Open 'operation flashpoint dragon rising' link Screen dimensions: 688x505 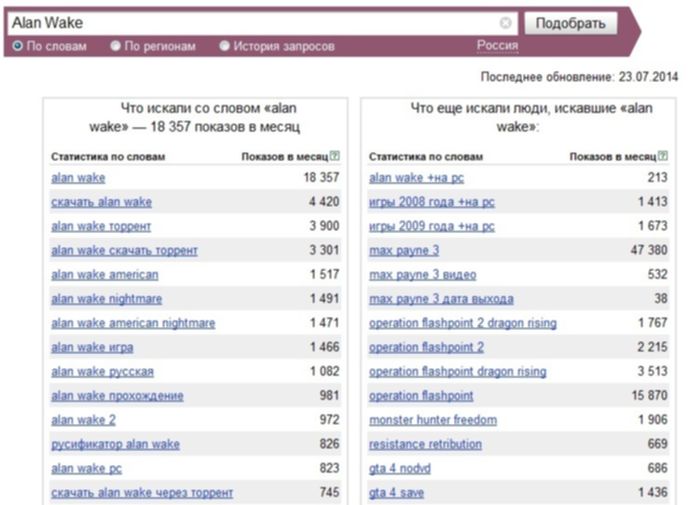coord(458,371)
